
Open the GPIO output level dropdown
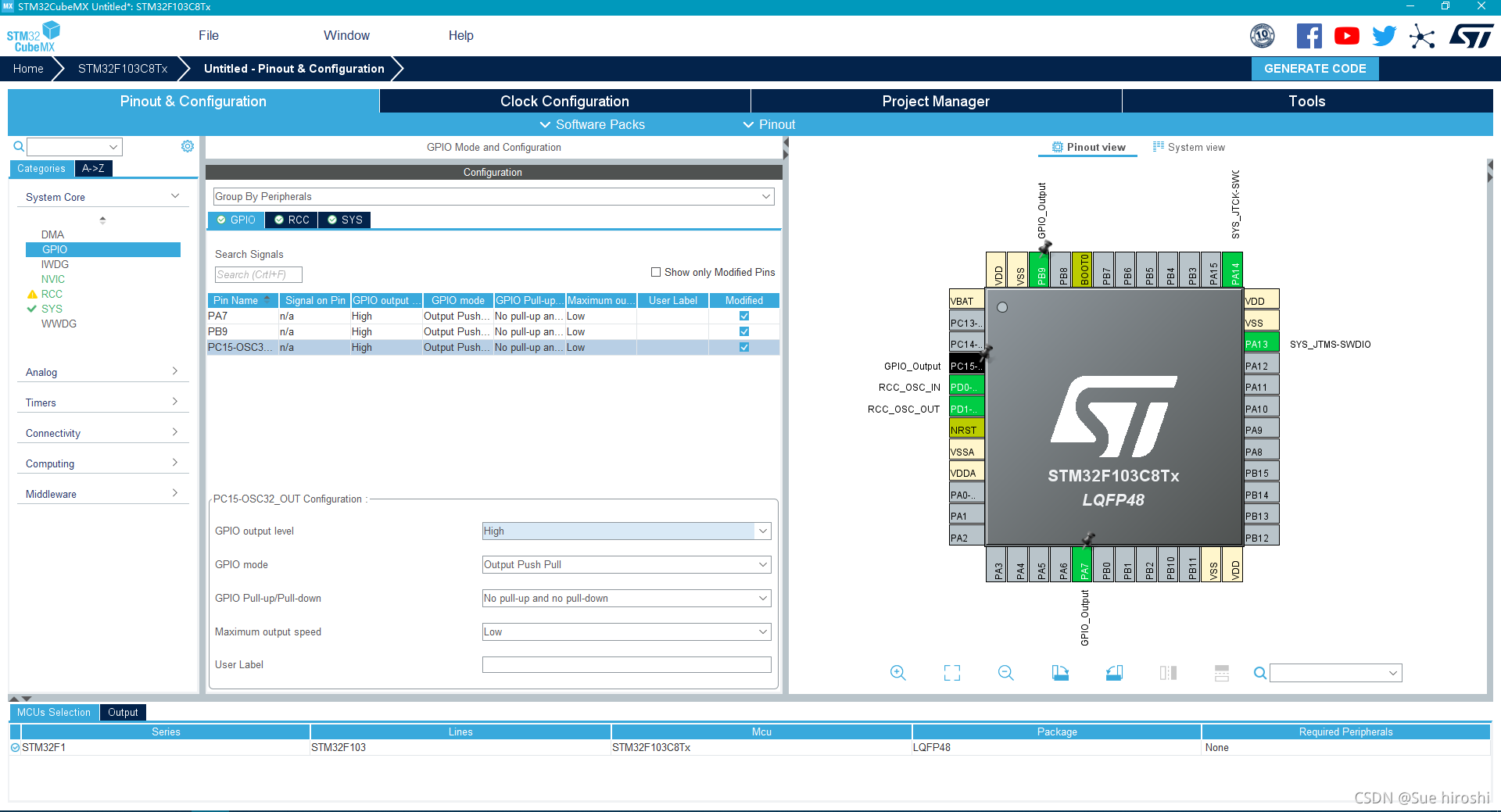[627, 531]
